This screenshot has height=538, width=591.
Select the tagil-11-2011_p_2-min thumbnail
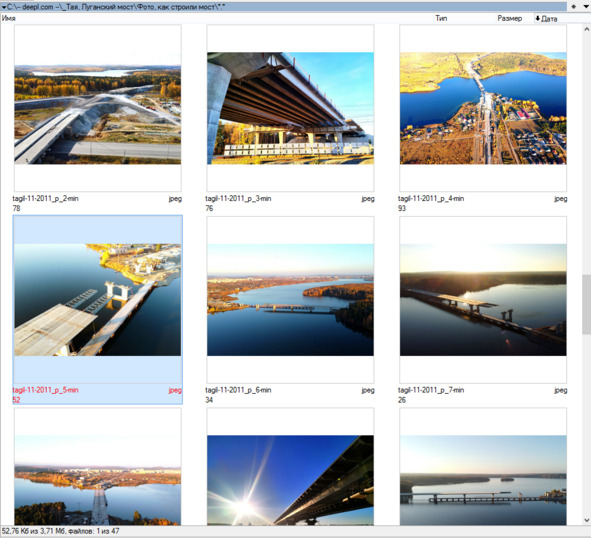point(98,108)
